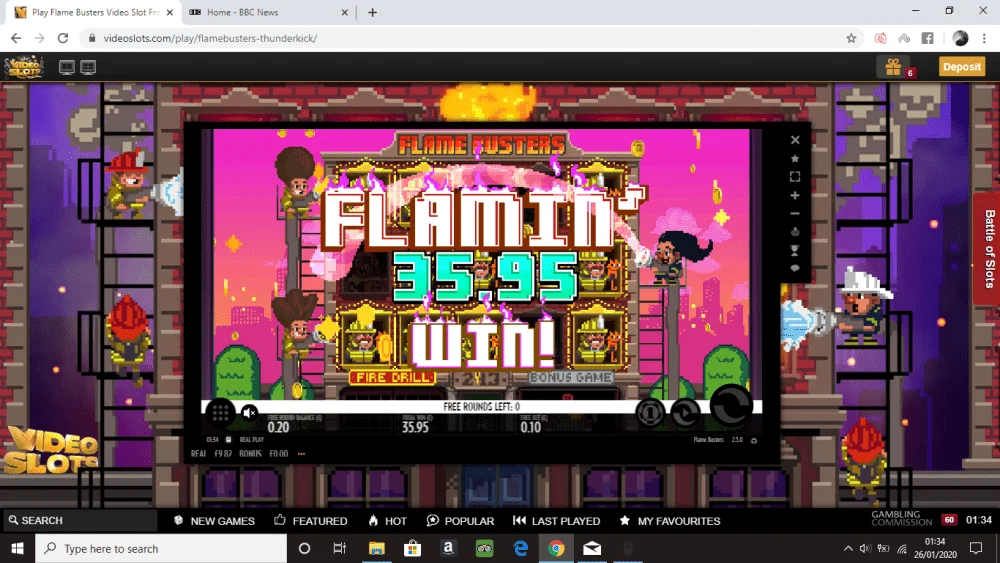This screenshot has height=563, width=1000.
Task: Open Wi-Fi network status in tray
Action: pyautogui.click(x=902, y=548)
